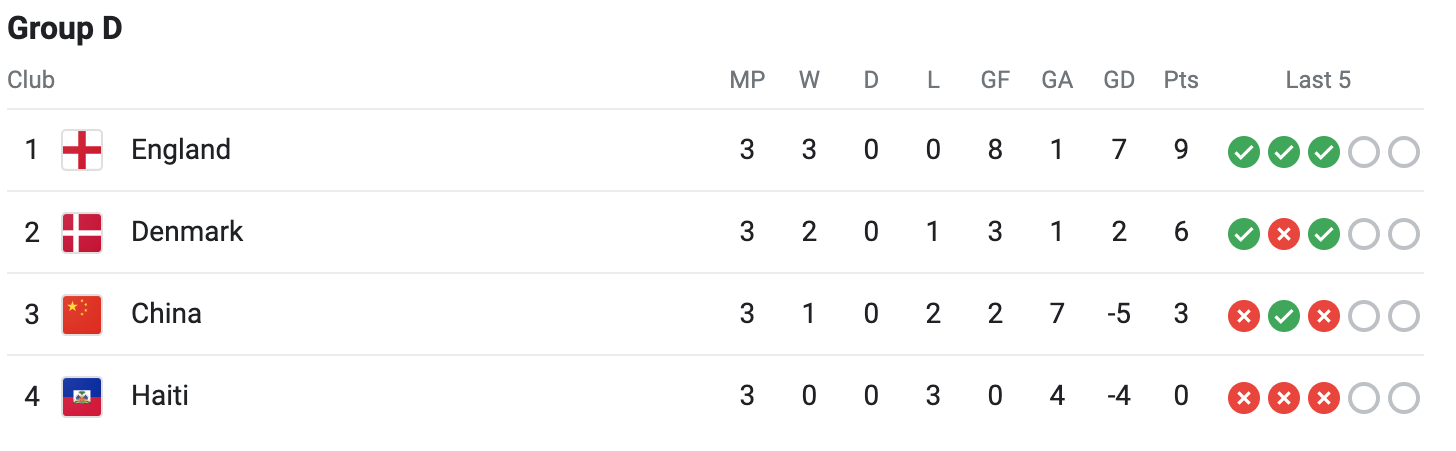Click England's last empty match circle

1404,153
